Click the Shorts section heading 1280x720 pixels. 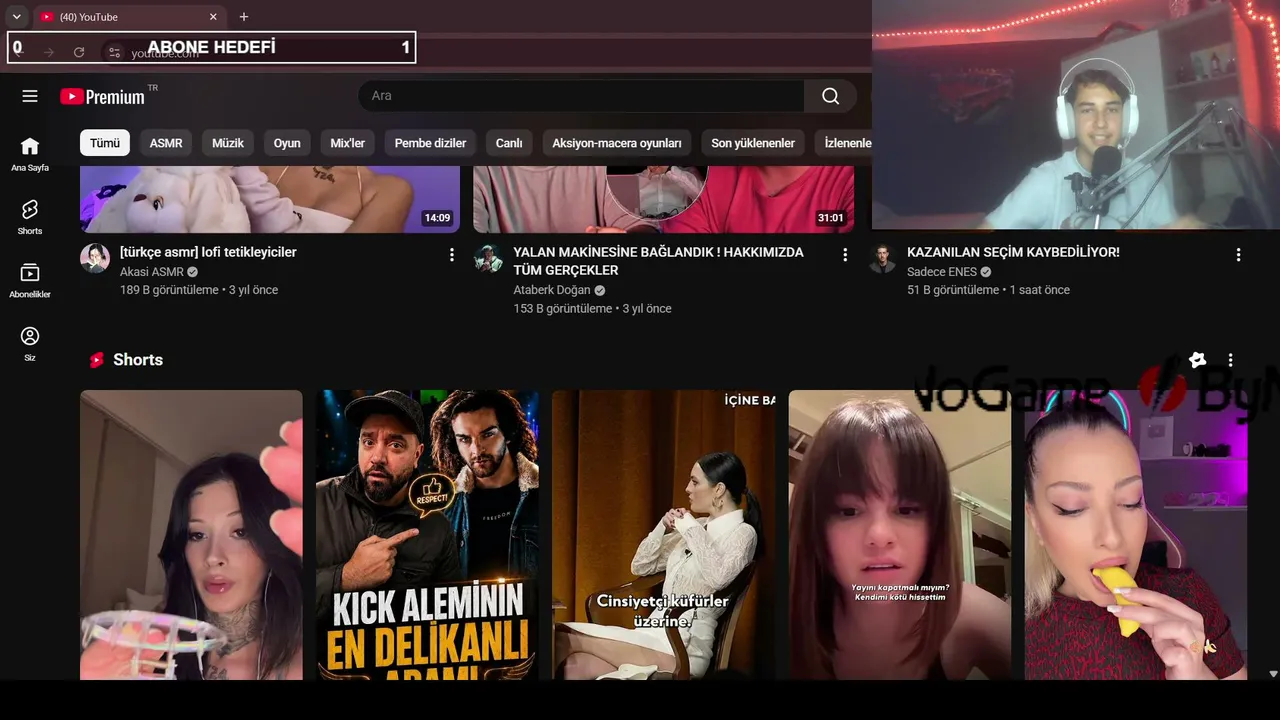click(138, 360)
